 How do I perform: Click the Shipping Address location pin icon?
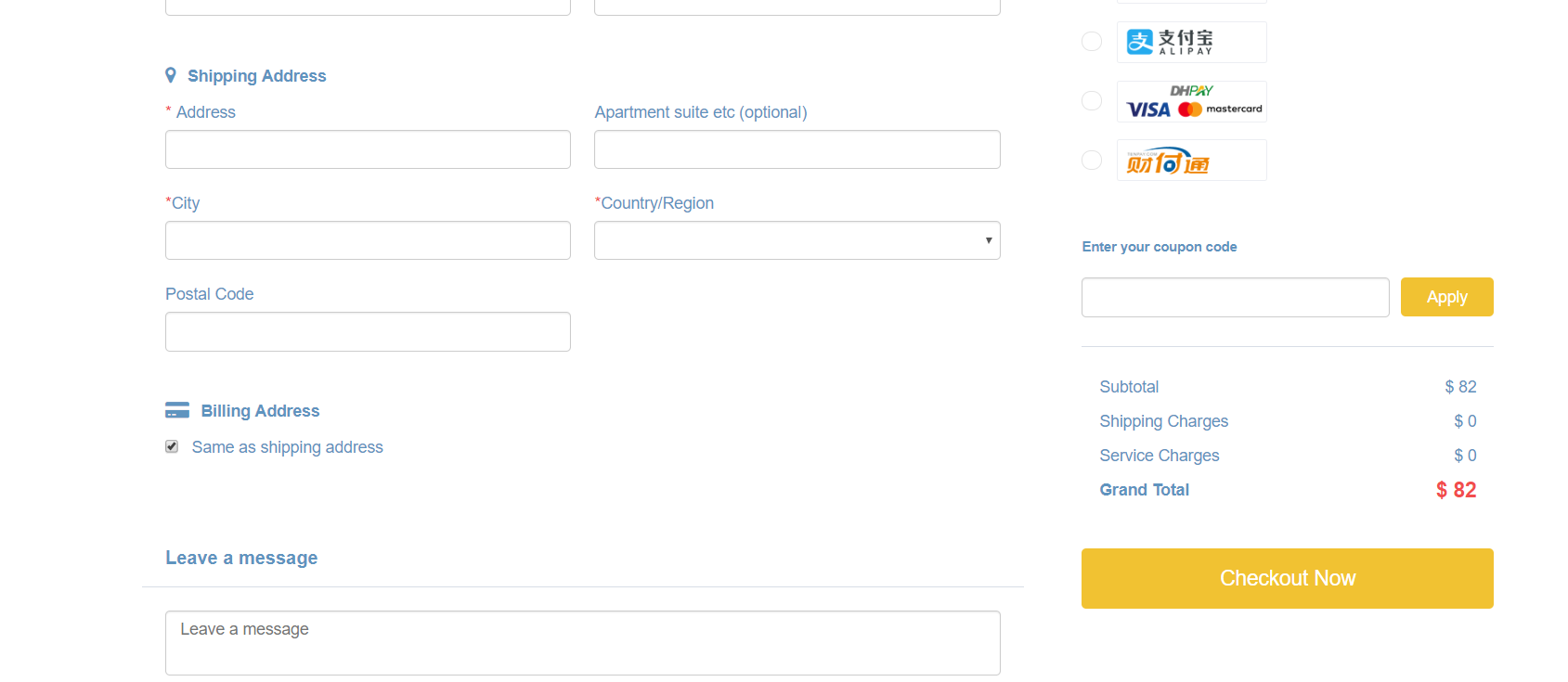point(171,75)
